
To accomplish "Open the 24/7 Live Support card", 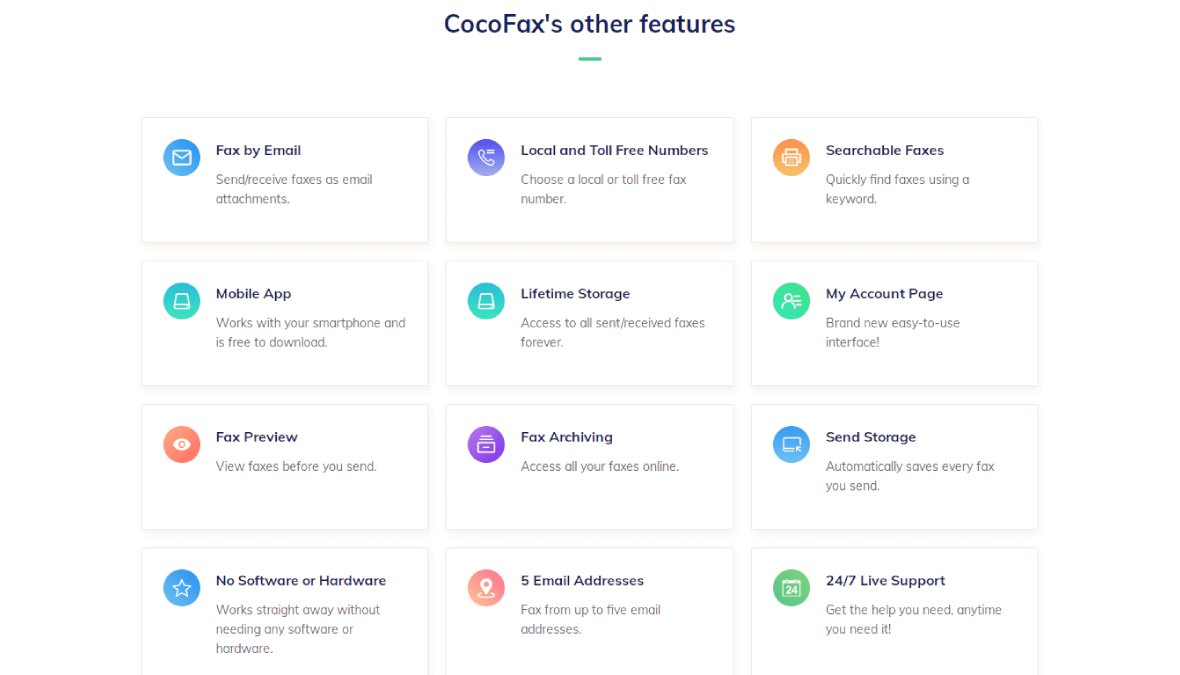I will (893, 610).
